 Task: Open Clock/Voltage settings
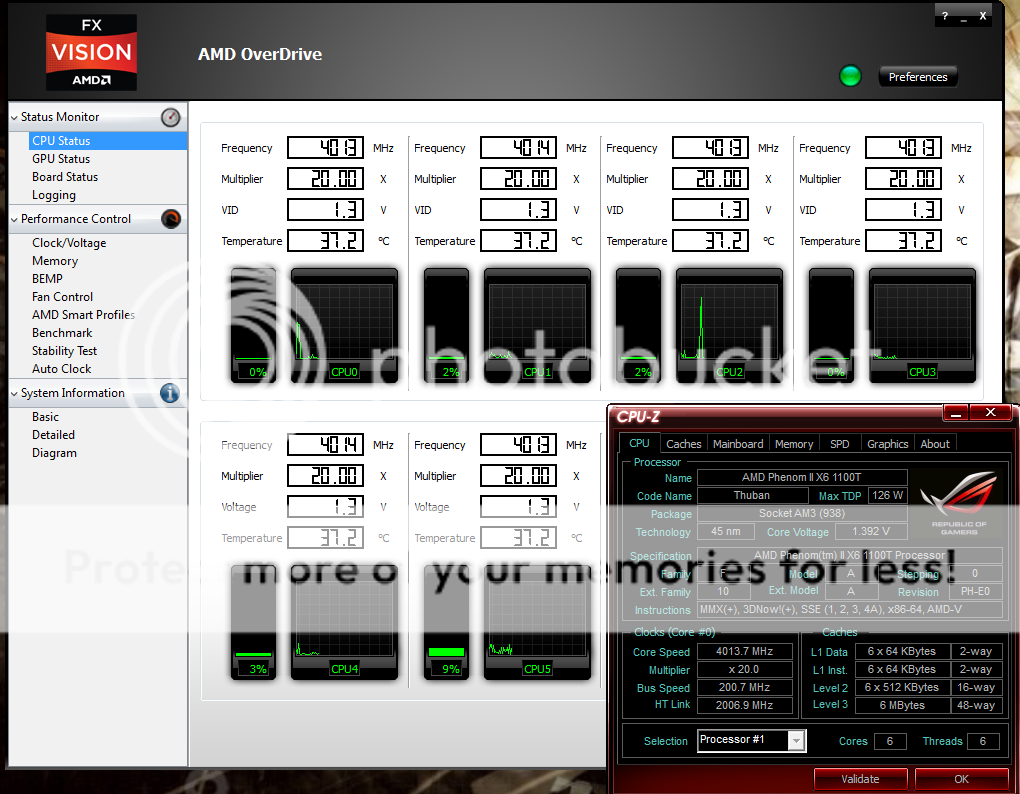(x=69, y=243)
